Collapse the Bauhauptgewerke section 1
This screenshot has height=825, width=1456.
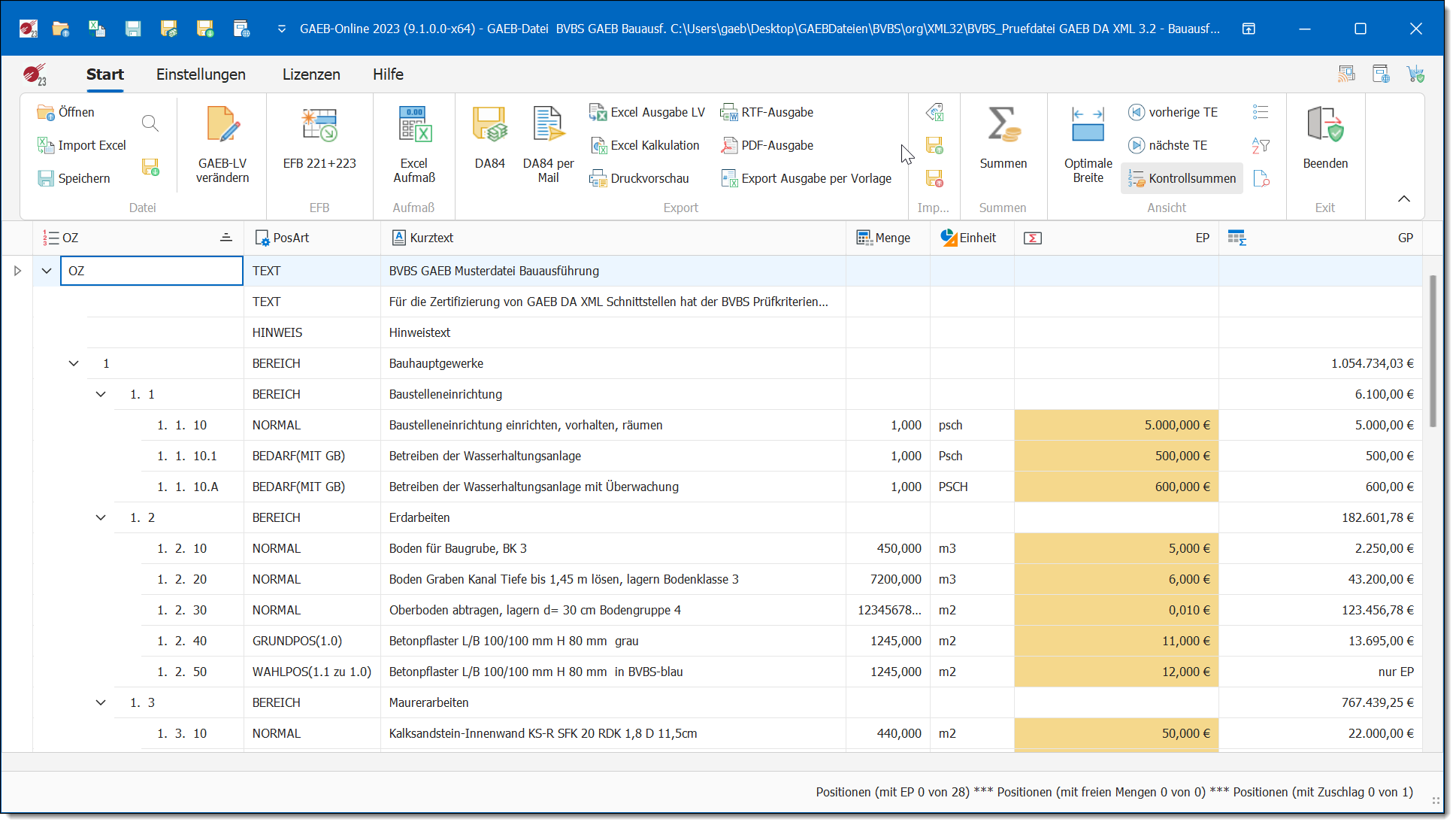pos(74,363)
